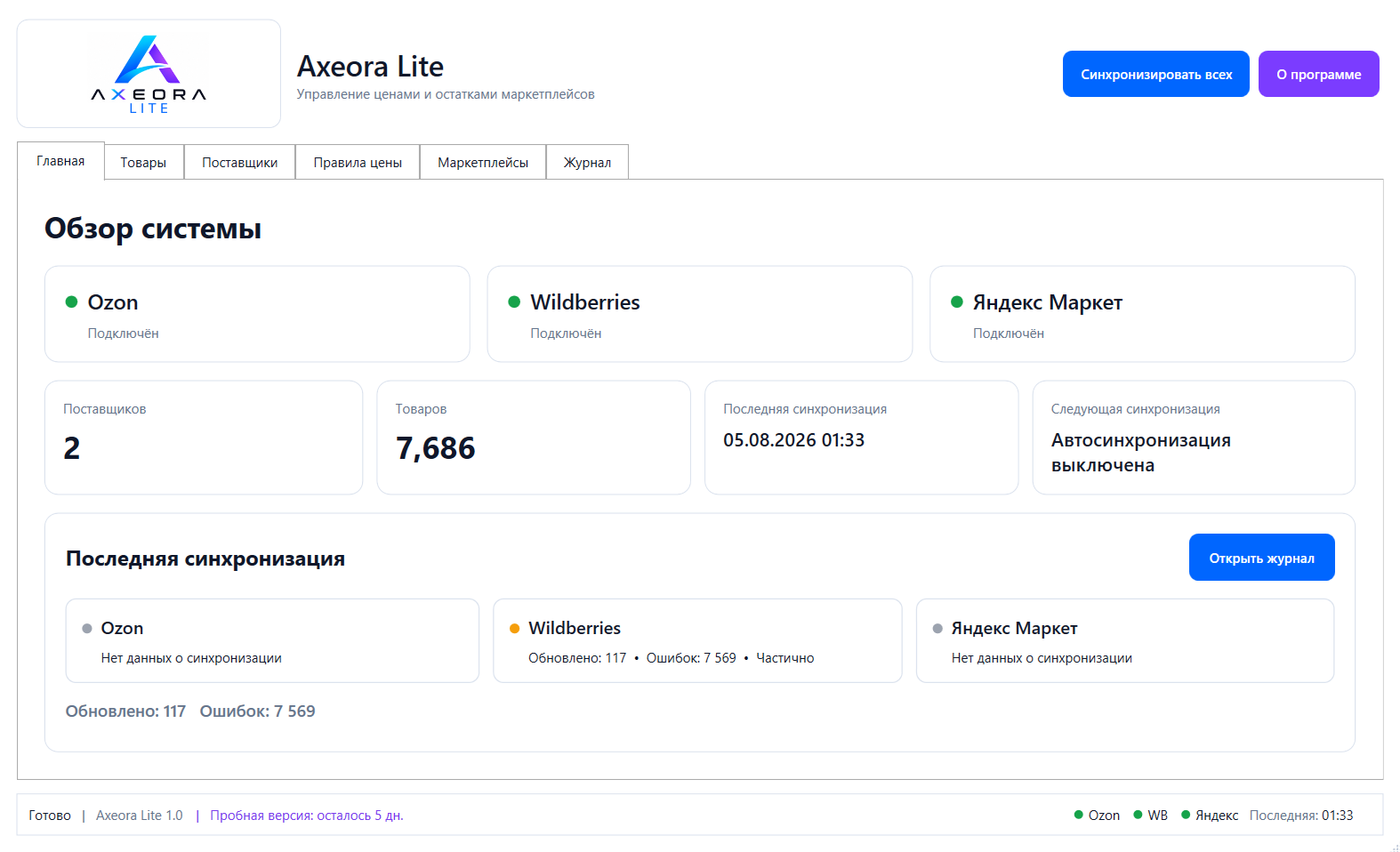Click subtitle Управление ценами и остатками маркетплейсов

446,94
